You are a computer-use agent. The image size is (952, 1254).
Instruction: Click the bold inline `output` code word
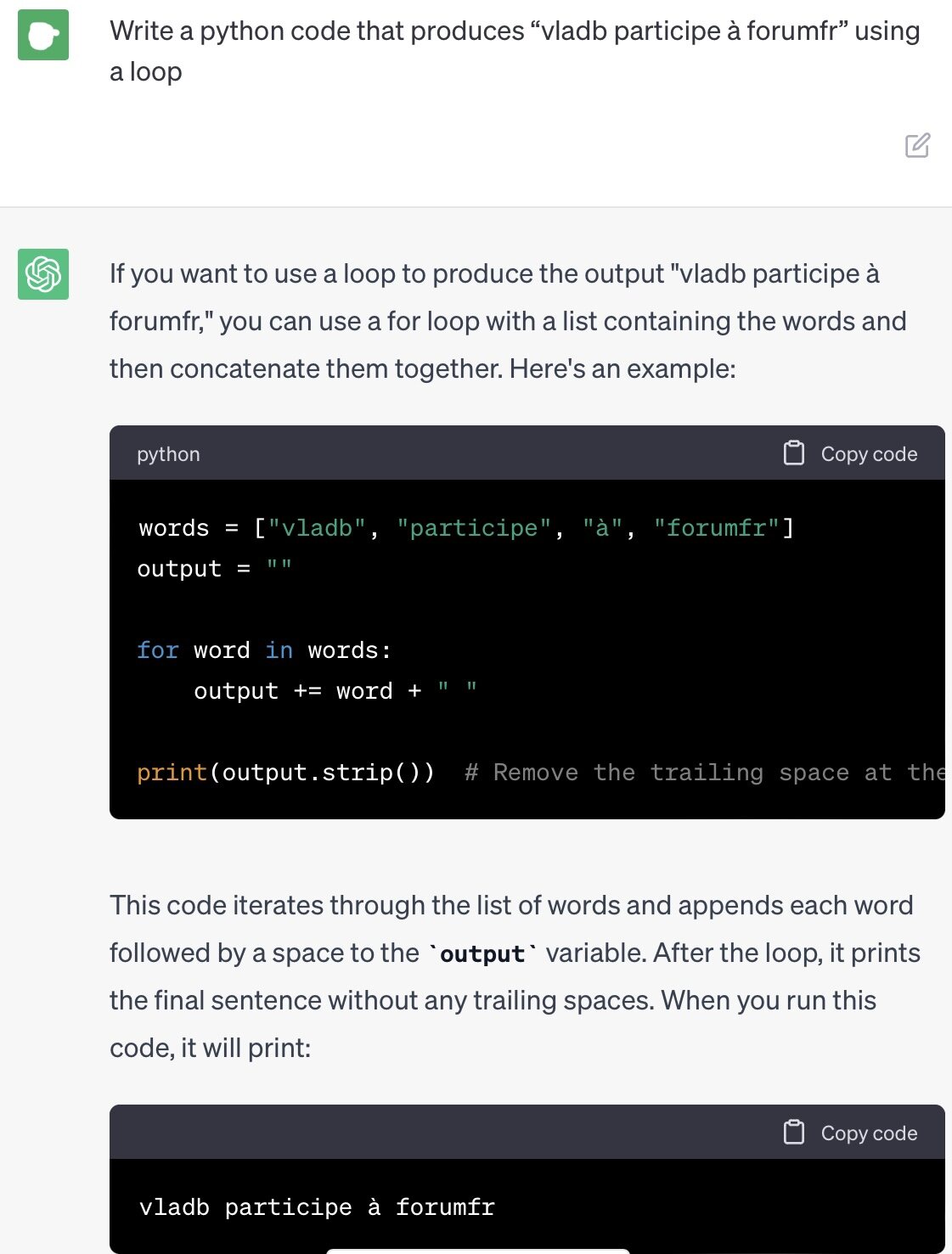tap(482, 953)
